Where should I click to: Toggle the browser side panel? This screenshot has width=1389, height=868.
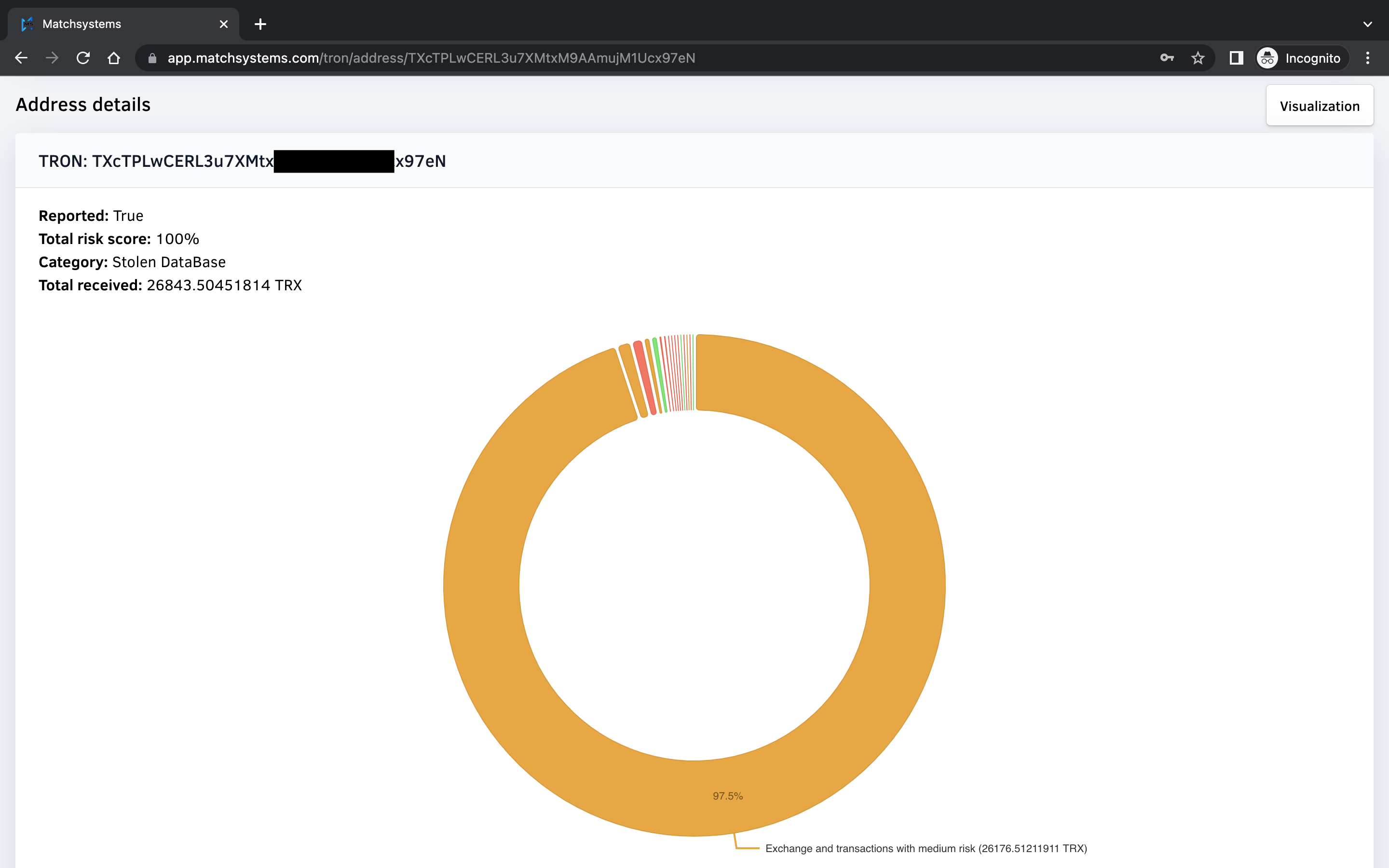coord(1236,58)
